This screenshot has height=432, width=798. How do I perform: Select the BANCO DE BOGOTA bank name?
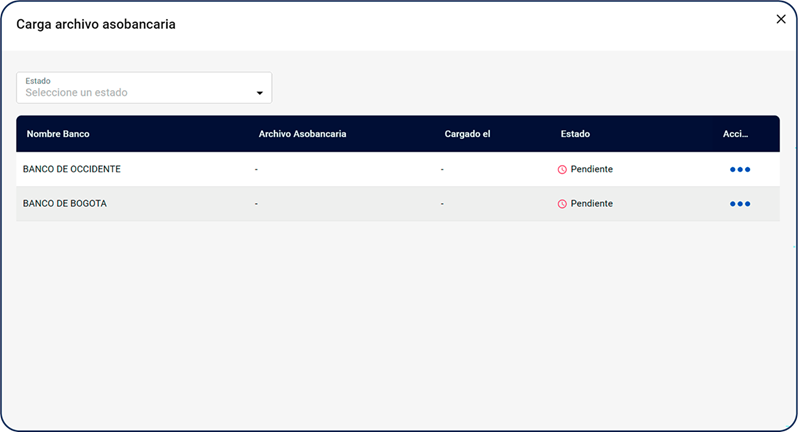(65, 204)
